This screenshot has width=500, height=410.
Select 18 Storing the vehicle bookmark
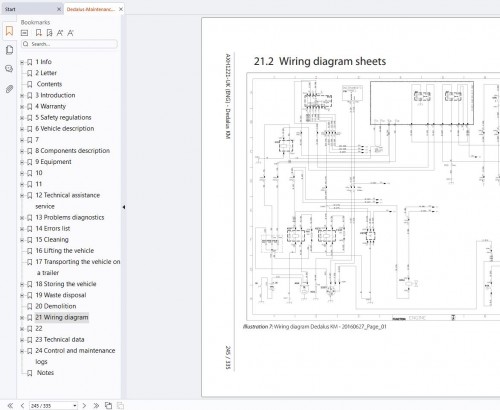66,284
